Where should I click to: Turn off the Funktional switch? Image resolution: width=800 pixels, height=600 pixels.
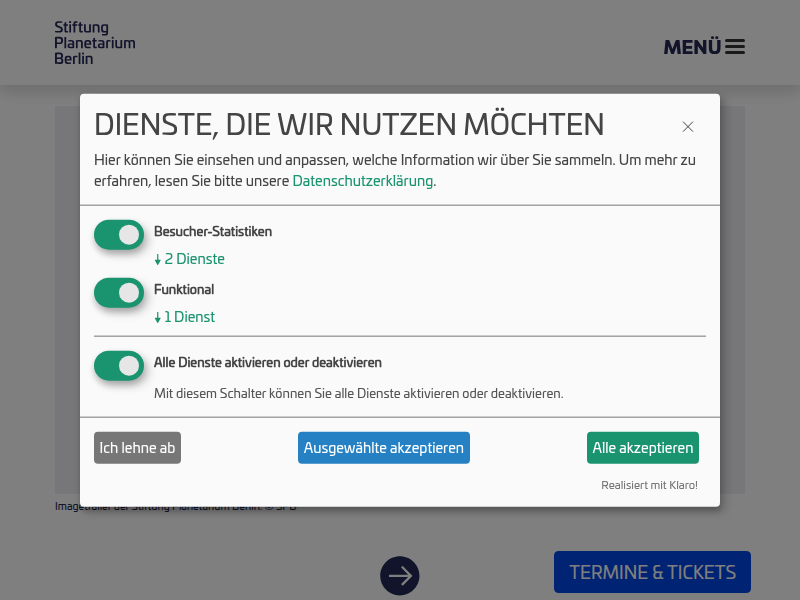point(119,292)
